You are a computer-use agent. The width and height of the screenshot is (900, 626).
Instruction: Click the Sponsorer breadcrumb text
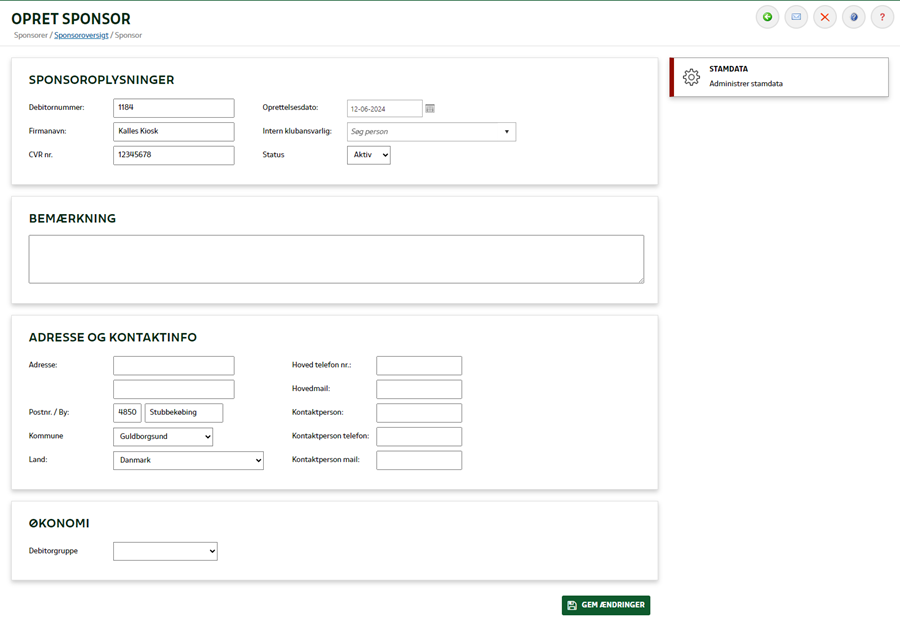point(31,35)
